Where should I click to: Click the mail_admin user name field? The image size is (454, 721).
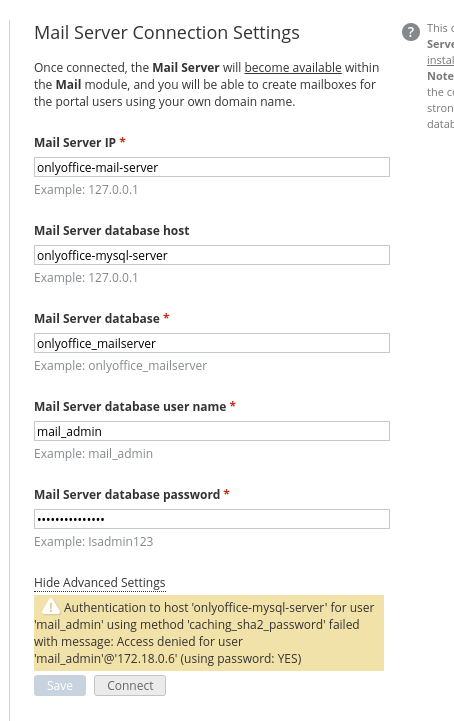[x=212, y=431]
